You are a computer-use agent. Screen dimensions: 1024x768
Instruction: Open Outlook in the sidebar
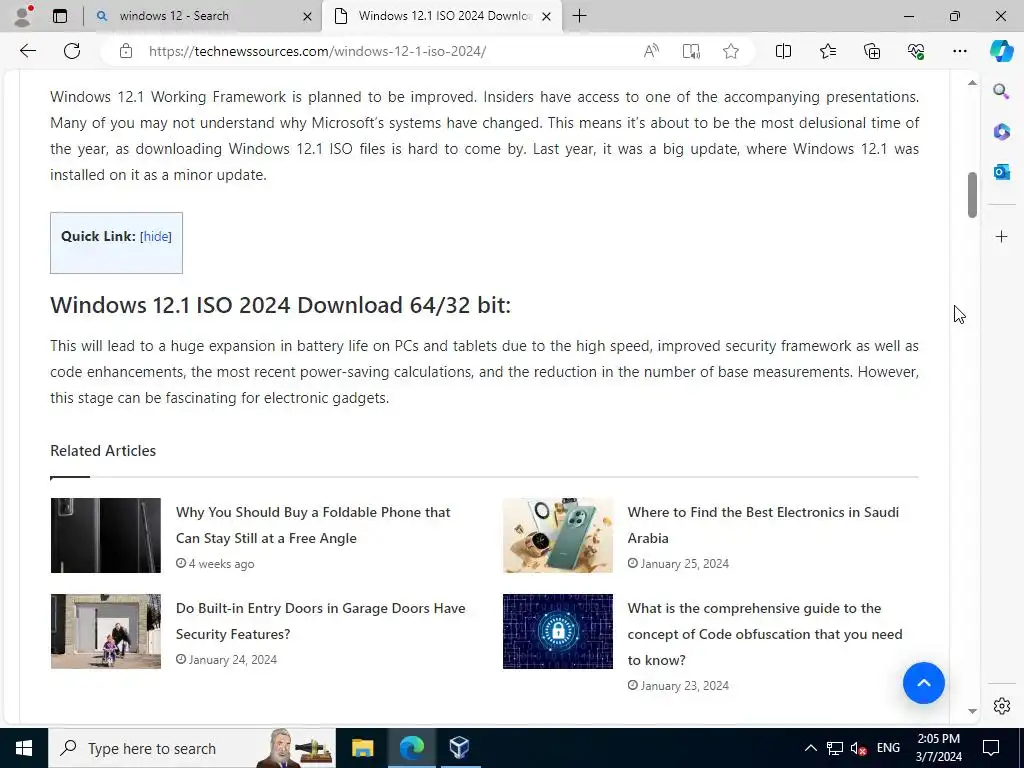pyautogui.click(x=1001, y=172)
